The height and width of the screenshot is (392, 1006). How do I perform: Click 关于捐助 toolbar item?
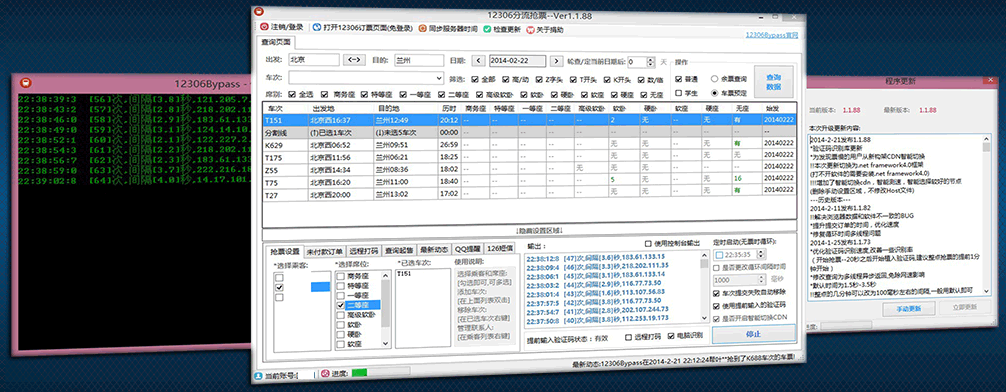[x=545, y=29]
